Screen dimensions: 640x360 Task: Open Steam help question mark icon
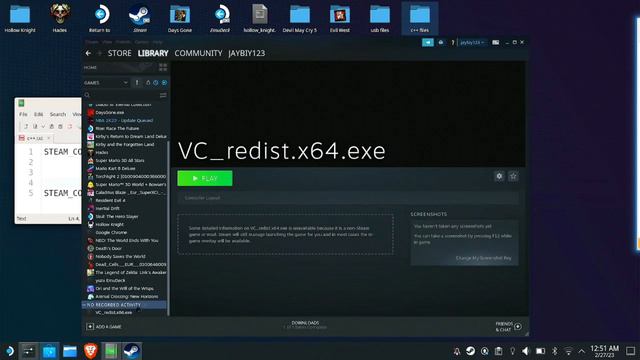point(453,42)
